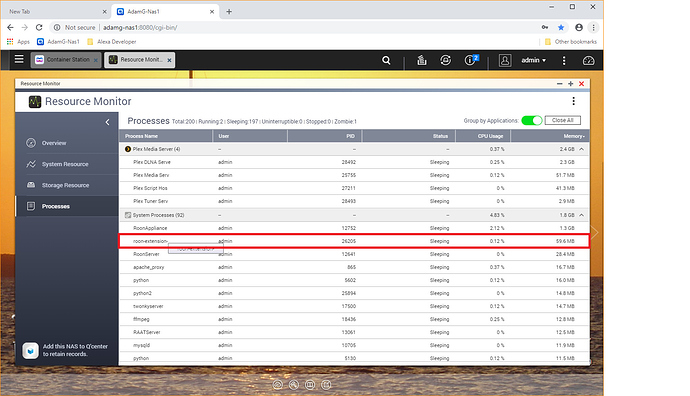Select the RAATServer process row
This screenshot has width=690, height=396.
pos(354,332)
